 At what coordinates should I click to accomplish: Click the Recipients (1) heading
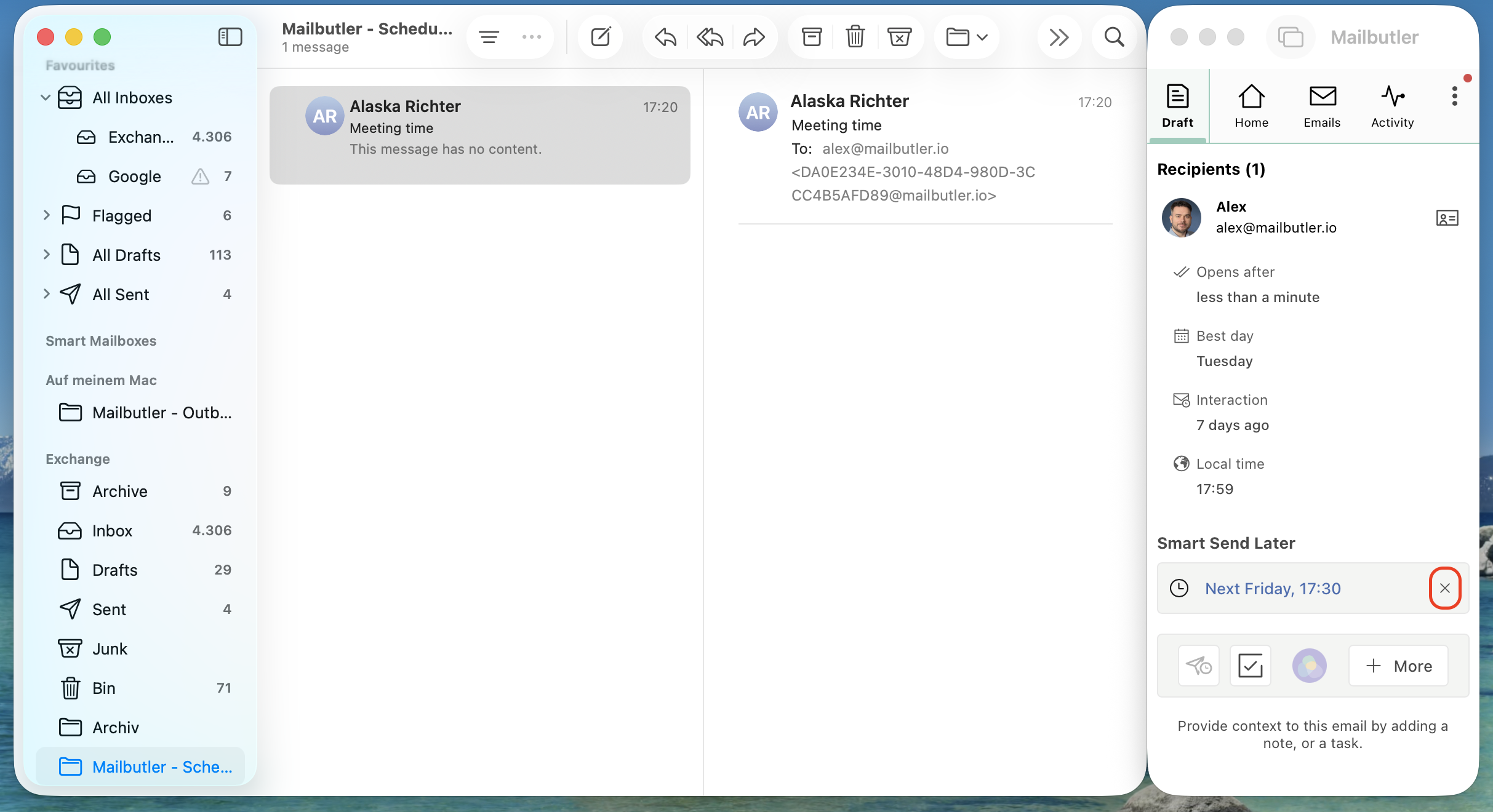tap(1211, 169)
